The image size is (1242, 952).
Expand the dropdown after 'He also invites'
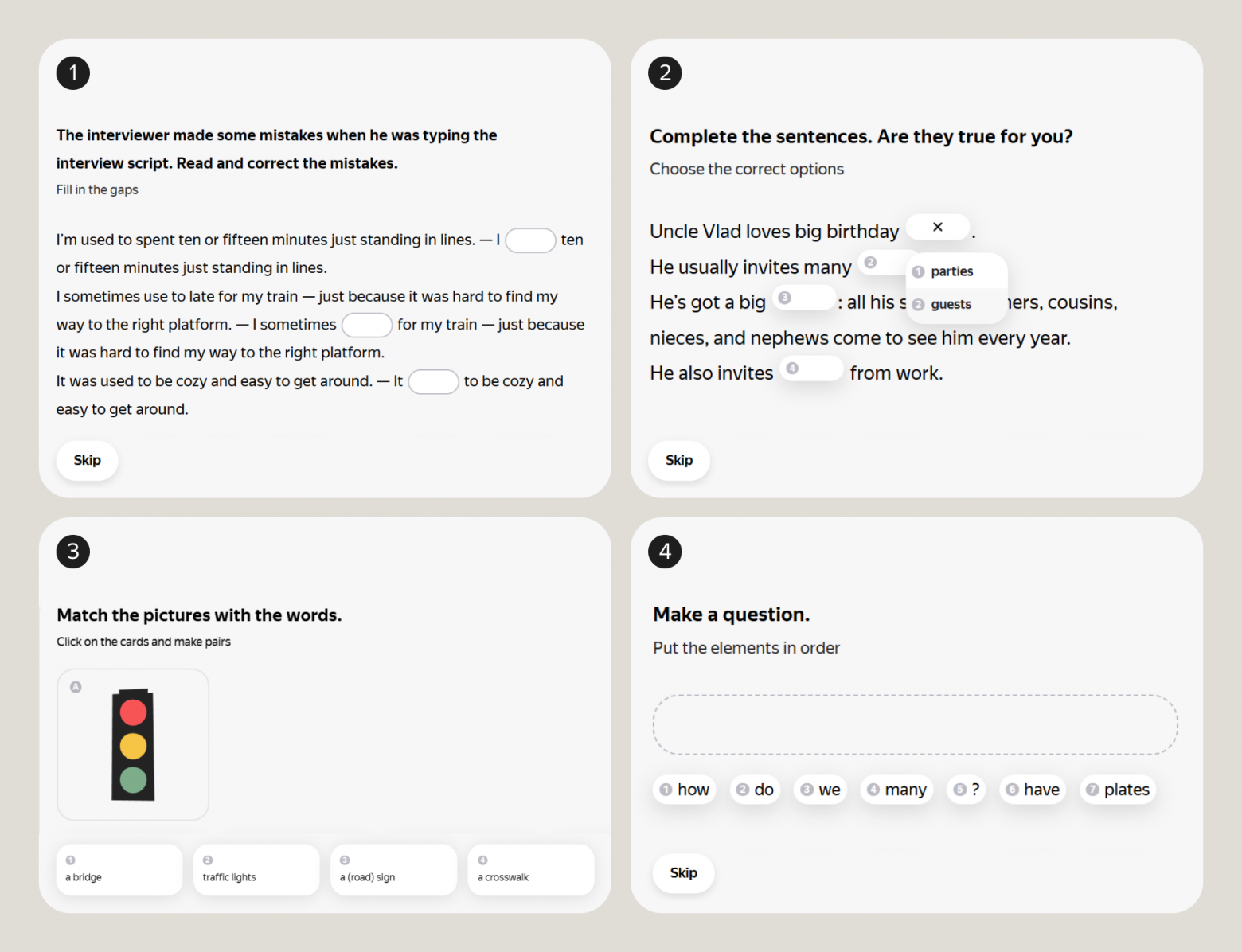(811, 369)
